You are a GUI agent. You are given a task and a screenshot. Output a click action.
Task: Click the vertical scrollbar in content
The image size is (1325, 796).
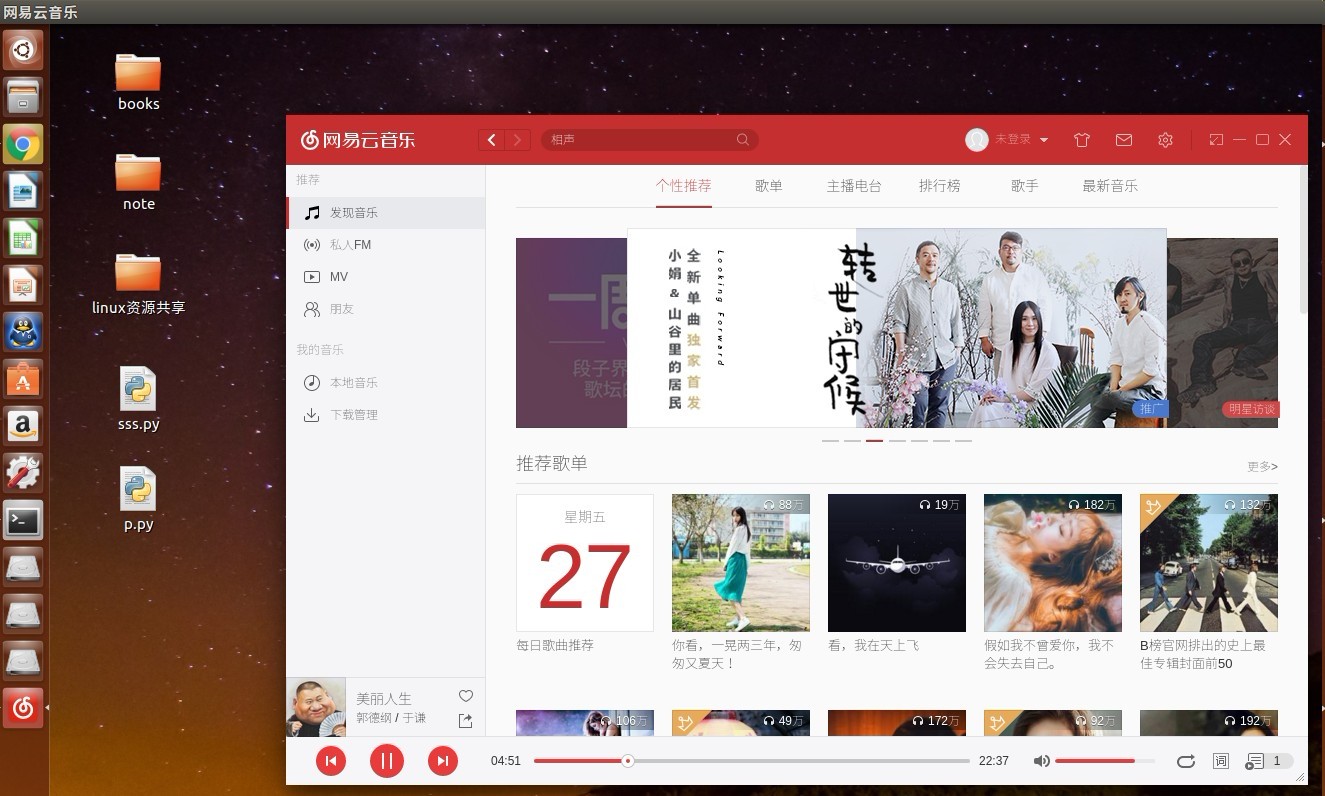click(1303, 240)
